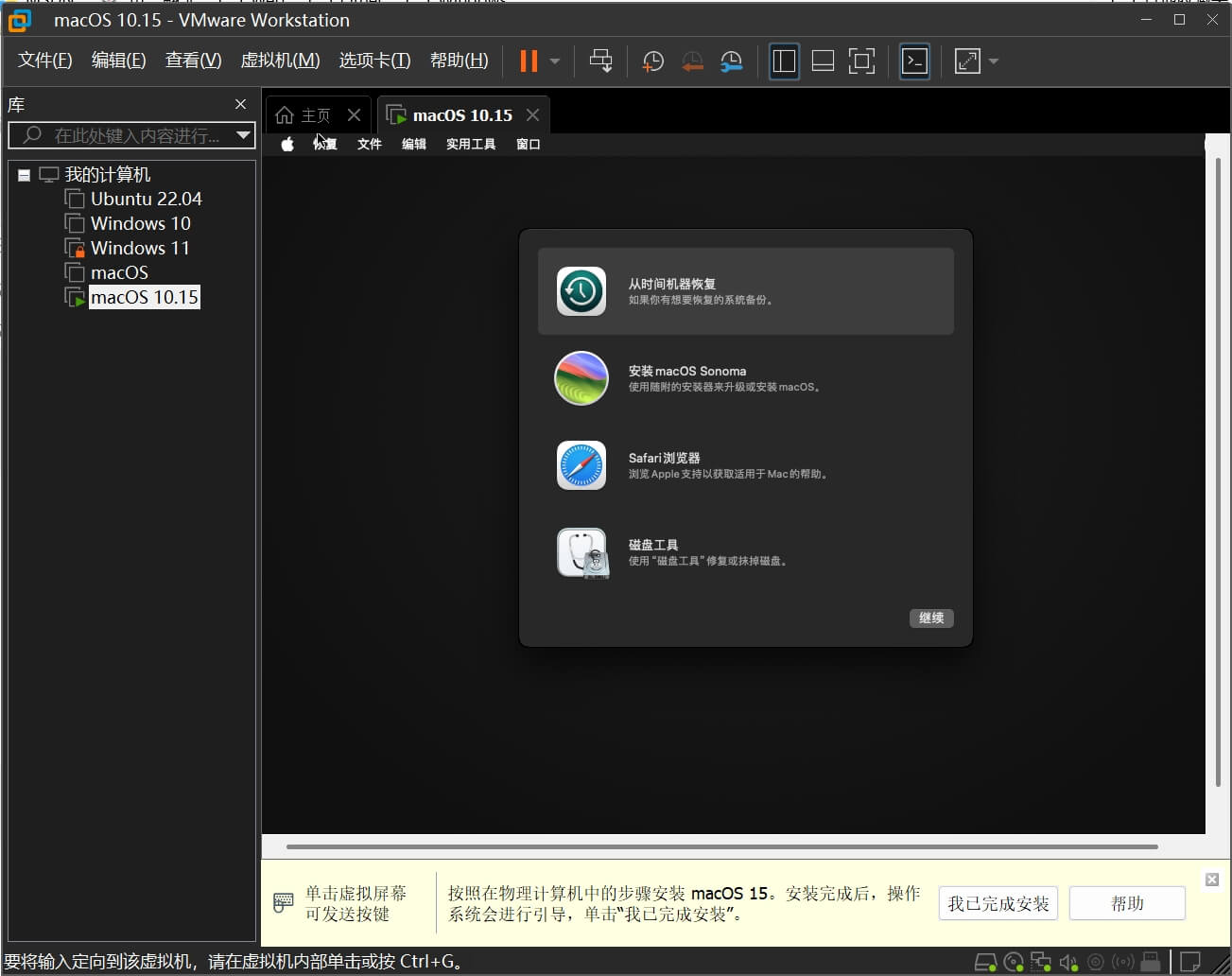Click the 帮助 button in the install bar
This screenshot has width=1232, height=976.
pos(1127,903)
